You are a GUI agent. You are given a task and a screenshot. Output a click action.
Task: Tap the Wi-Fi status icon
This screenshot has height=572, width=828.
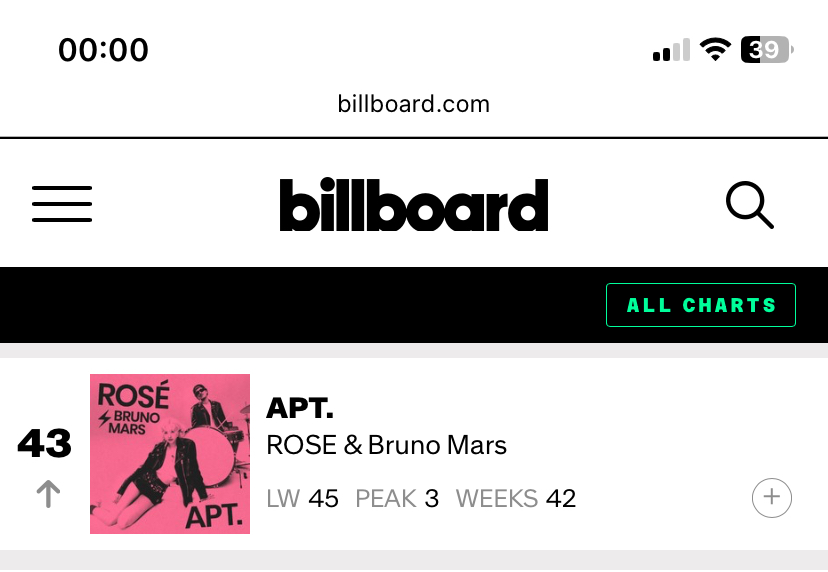point(715,50)
